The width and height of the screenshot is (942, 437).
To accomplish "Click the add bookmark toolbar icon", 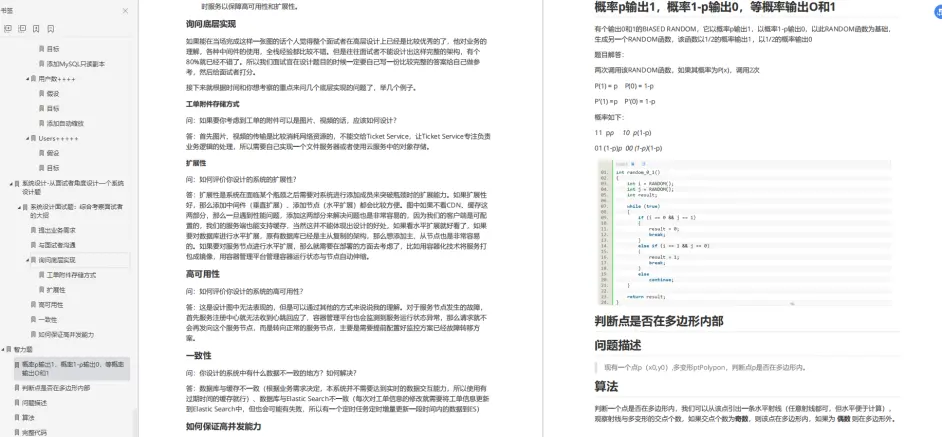I will point(37,28).
